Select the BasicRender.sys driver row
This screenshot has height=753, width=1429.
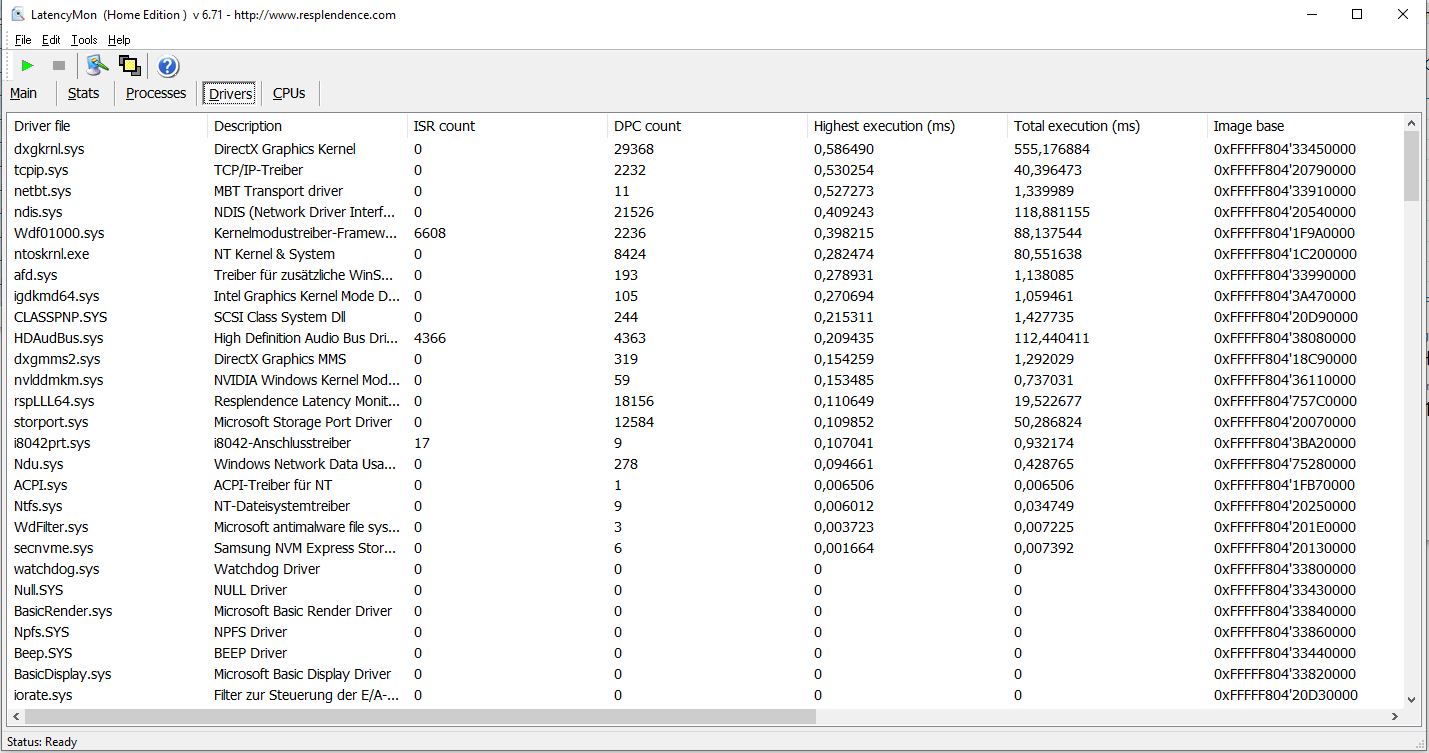(x=705, y=611)
